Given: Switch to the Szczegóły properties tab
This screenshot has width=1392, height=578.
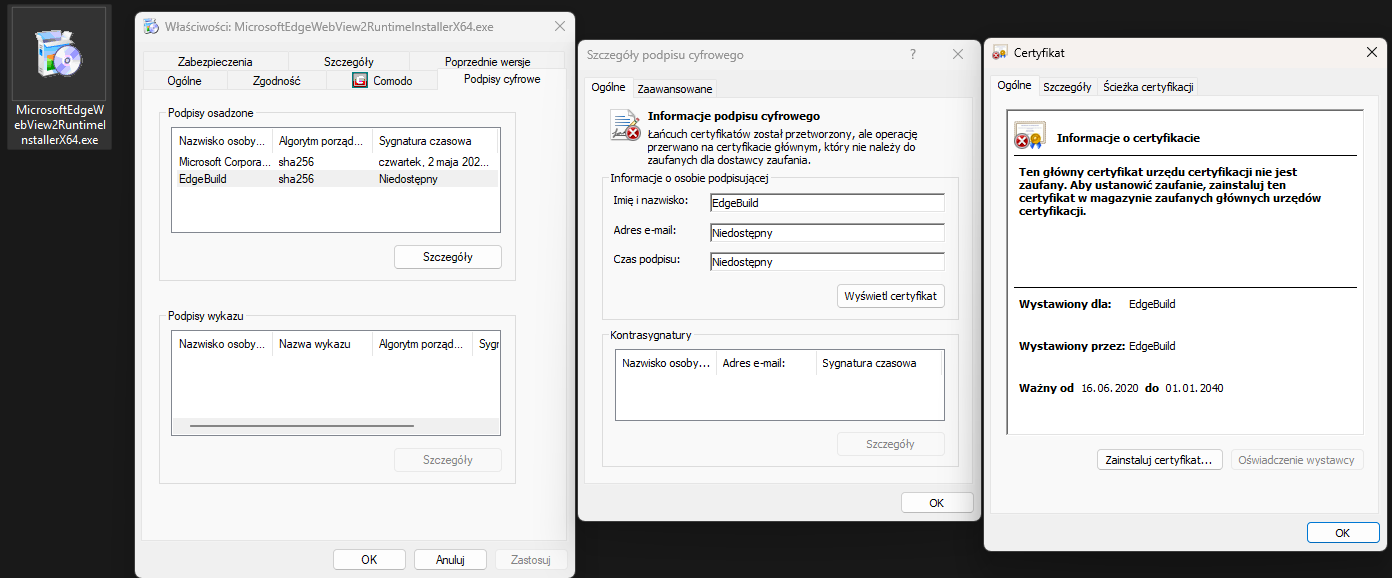Looking at the screenshot, I should pos(348,62).
